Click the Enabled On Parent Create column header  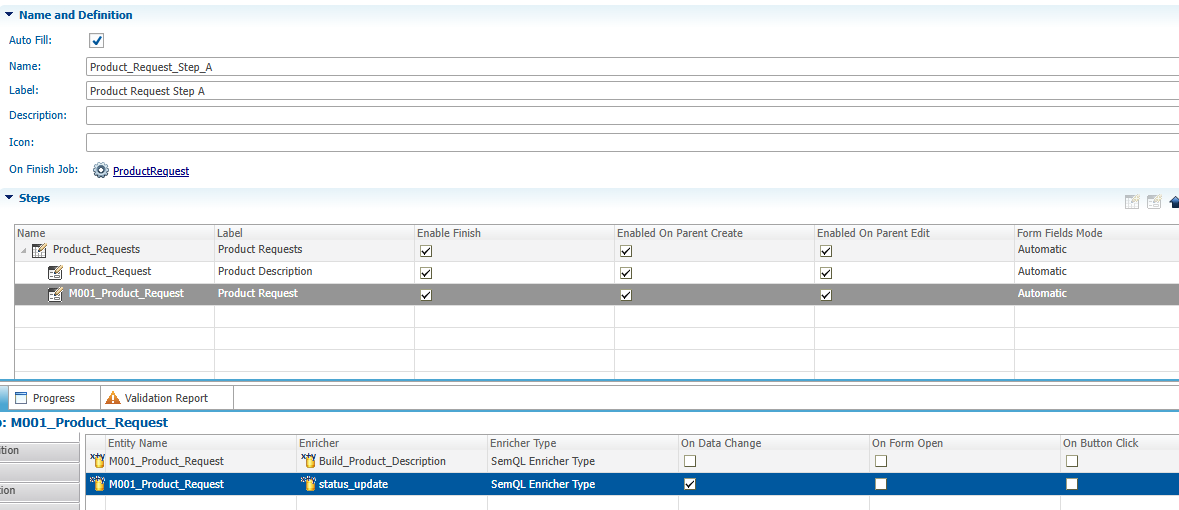714,233
